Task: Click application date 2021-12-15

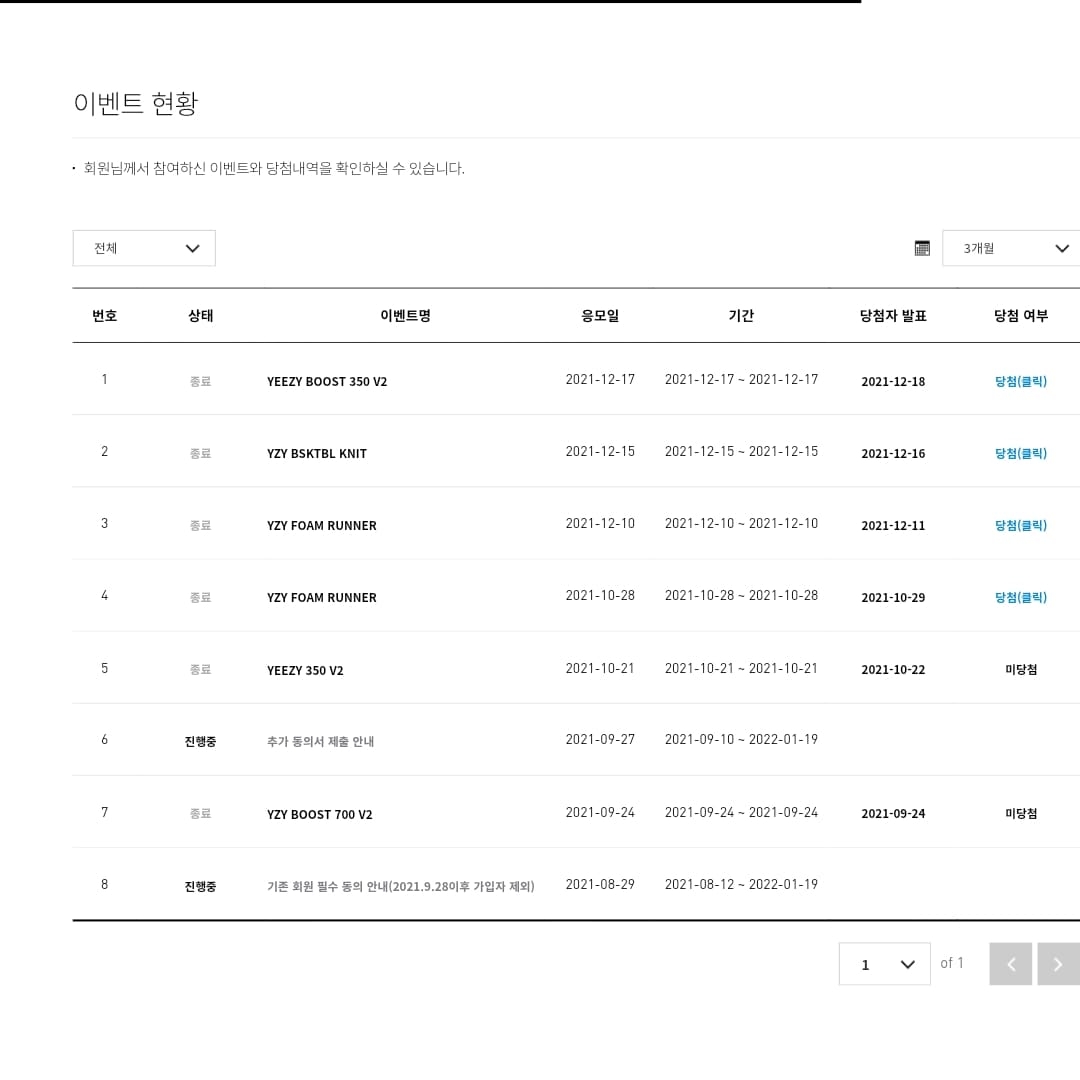Action: (x=600, y=451)
